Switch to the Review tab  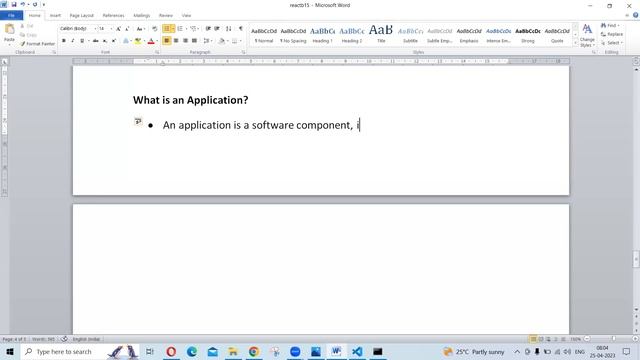[x=166, y=16]
